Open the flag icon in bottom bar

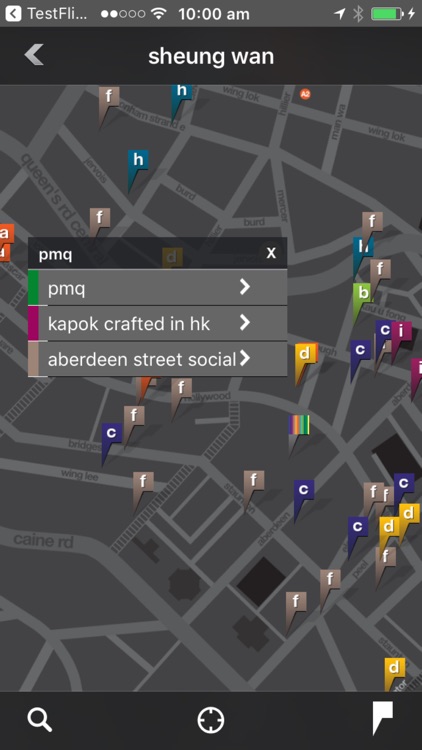click(383, 718)
